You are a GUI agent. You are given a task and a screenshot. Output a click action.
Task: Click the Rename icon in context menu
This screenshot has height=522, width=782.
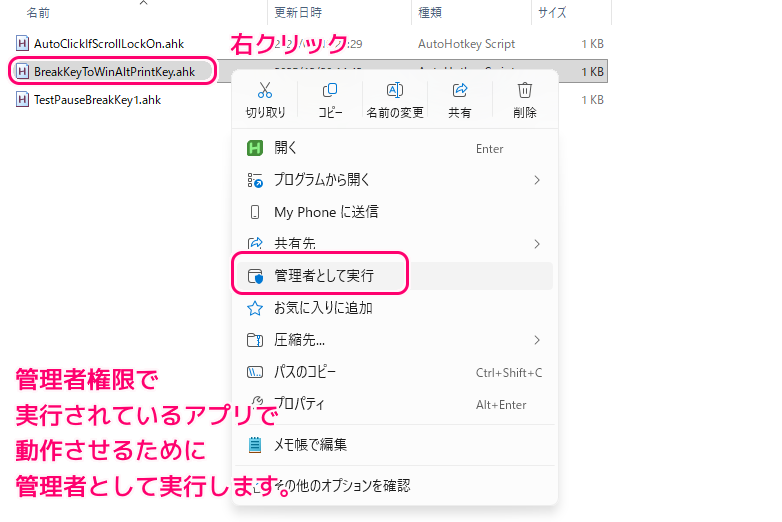(x=394, y=90)
